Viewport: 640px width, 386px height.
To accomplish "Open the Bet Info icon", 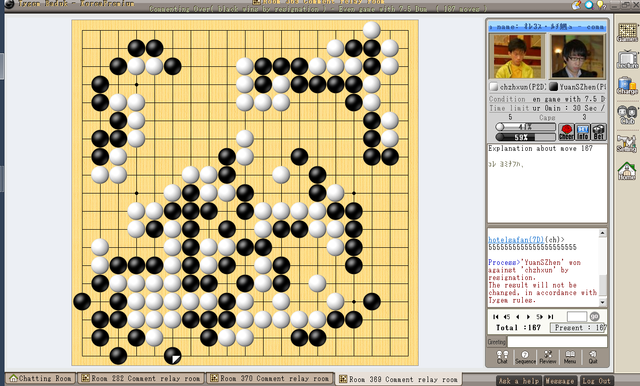I will coord(582,132).
